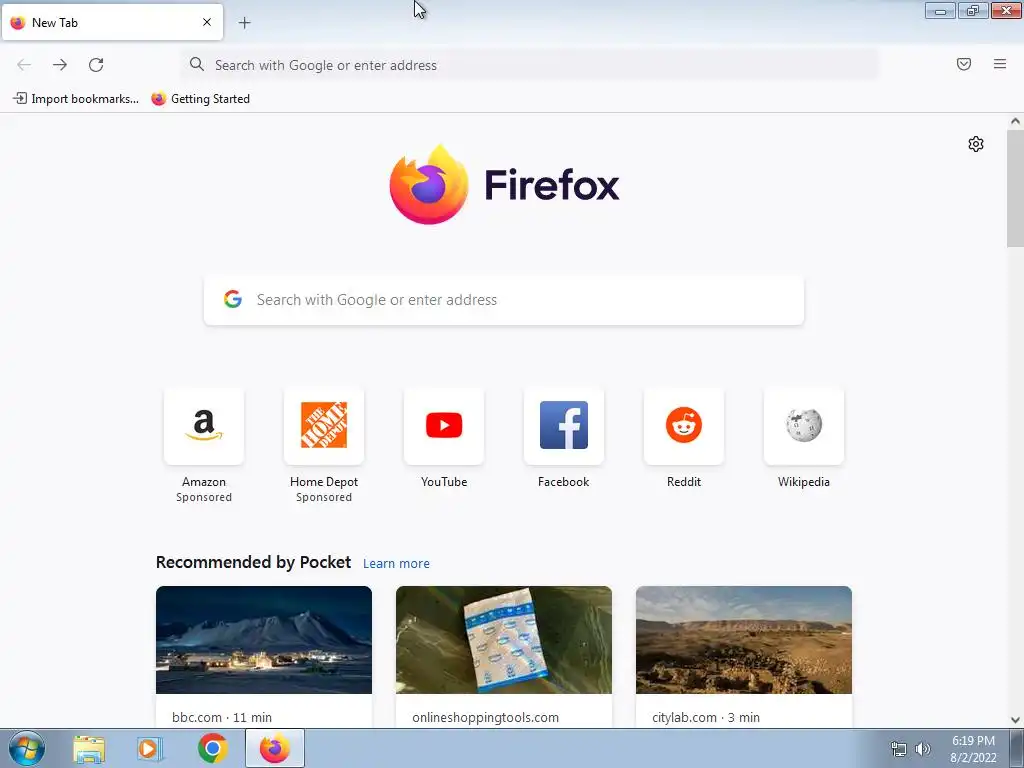Open the Windows Start menu

[x=27, y=748]
